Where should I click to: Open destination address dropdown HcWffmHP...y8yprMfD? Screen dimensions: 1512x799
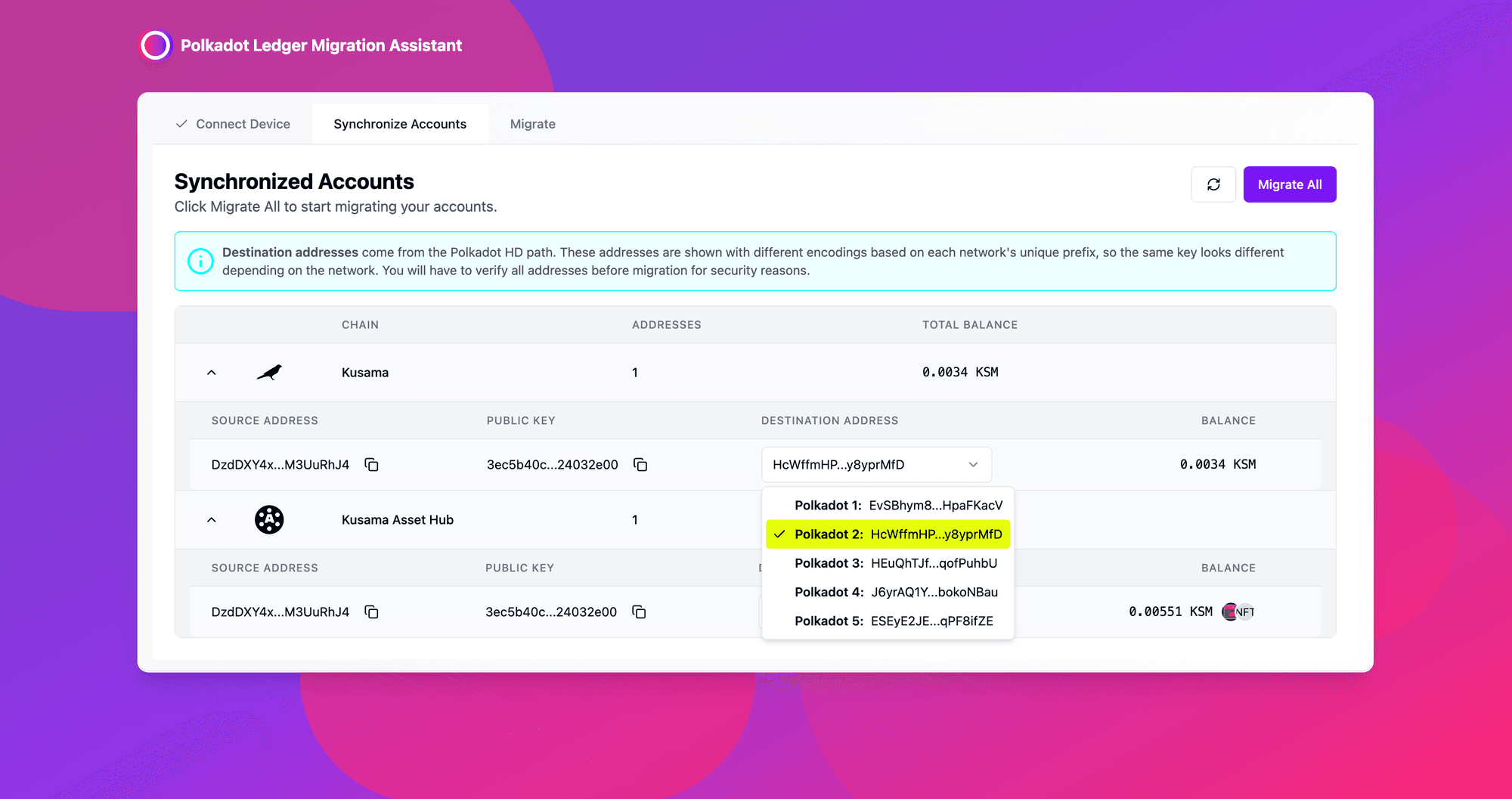(876, 464)
